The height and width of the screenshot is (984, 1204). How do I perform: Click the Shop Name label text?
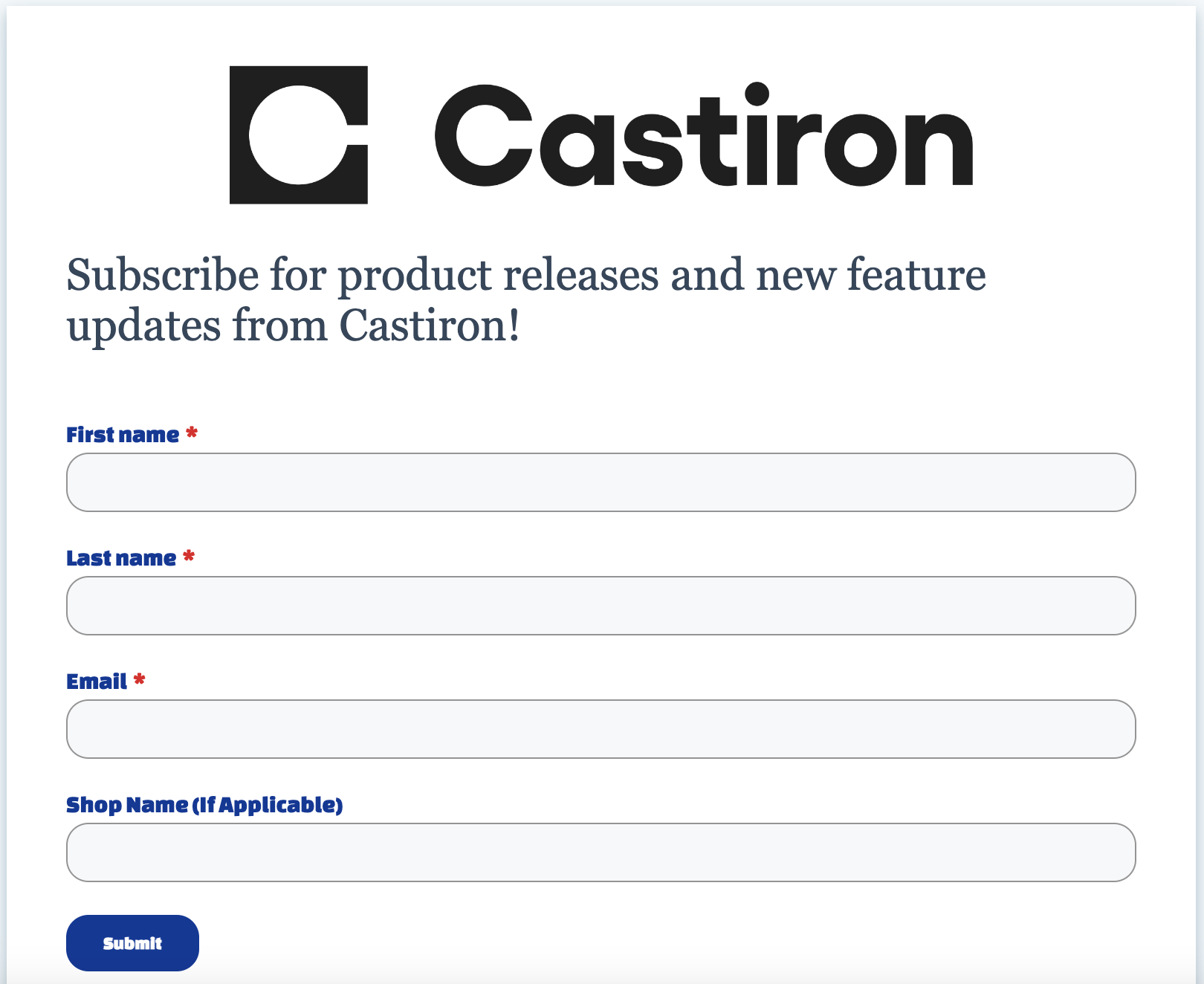click(x=127, y=805)
